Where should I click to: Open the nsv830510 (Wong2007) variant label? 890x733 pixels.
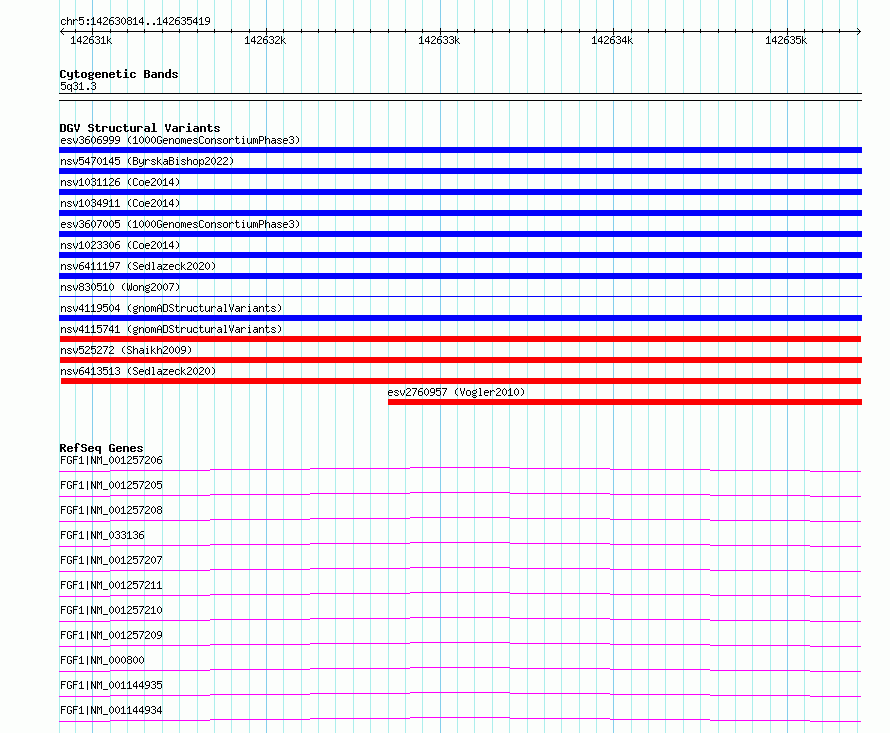click(x=120, y=287)
